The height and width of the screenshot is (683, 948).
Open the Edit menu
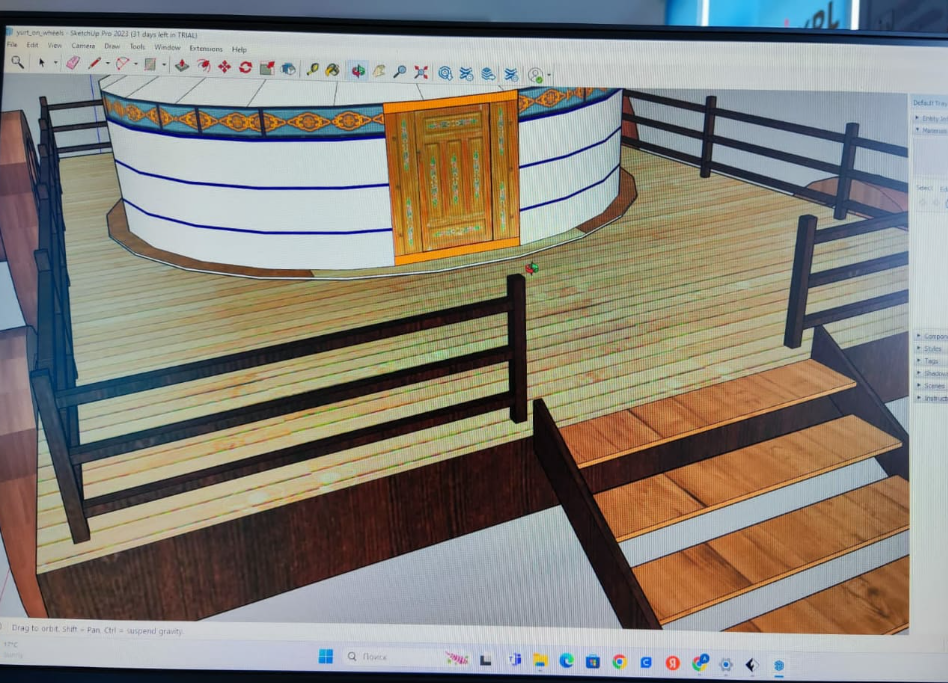[32, 45]
